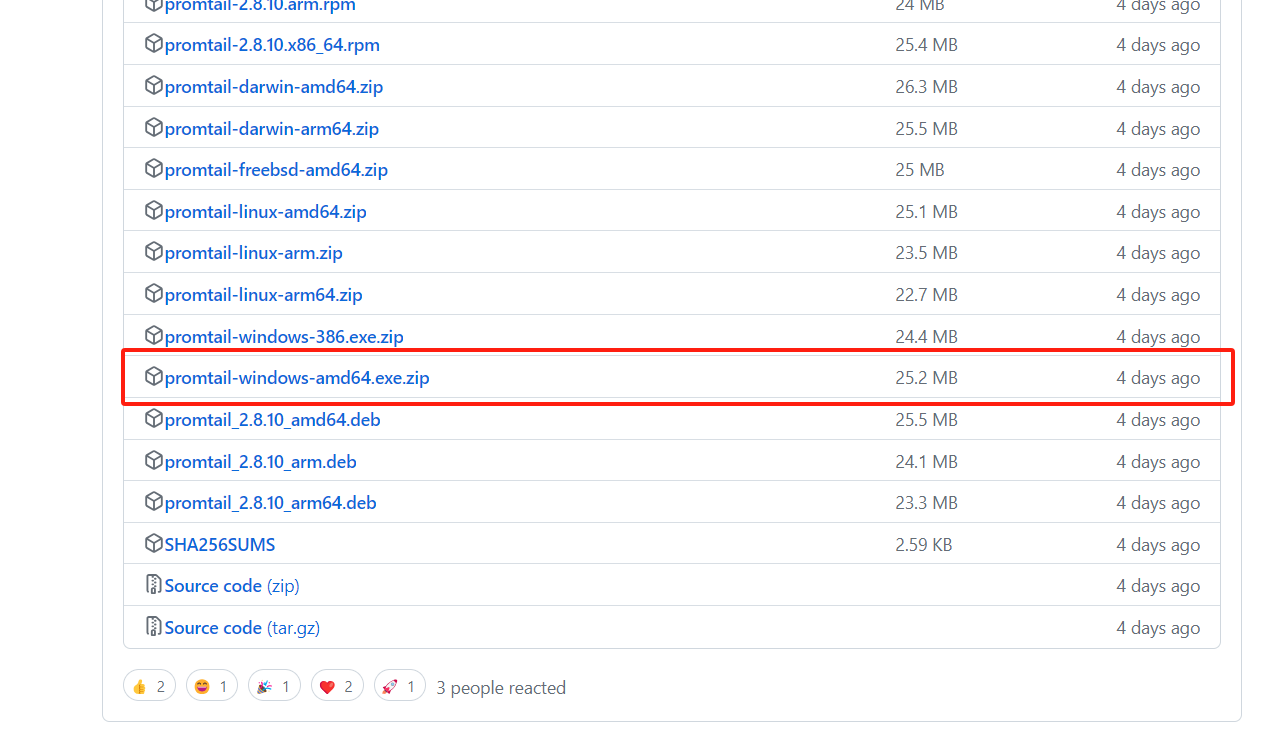This screenshot has height=730, width=1284.
Task: Click package icon beside promtail_2.8.10_arm.deb
Action: click(153, 461)
